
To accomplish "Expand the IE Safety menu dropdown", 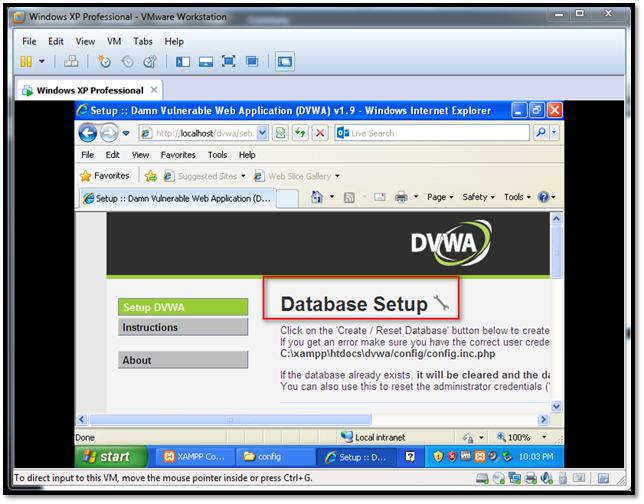I will pos(478,197).
